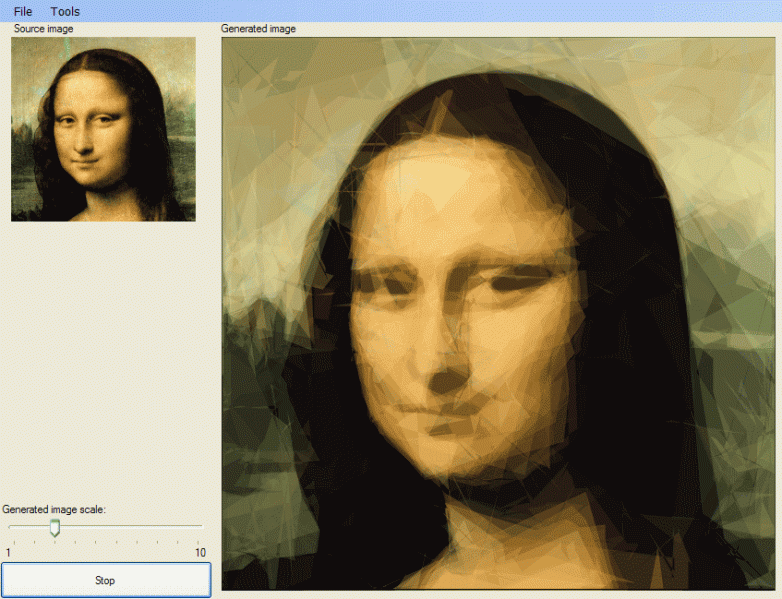
Task: Click the middle of the scale slider track
Action: (x=105, y=525)
